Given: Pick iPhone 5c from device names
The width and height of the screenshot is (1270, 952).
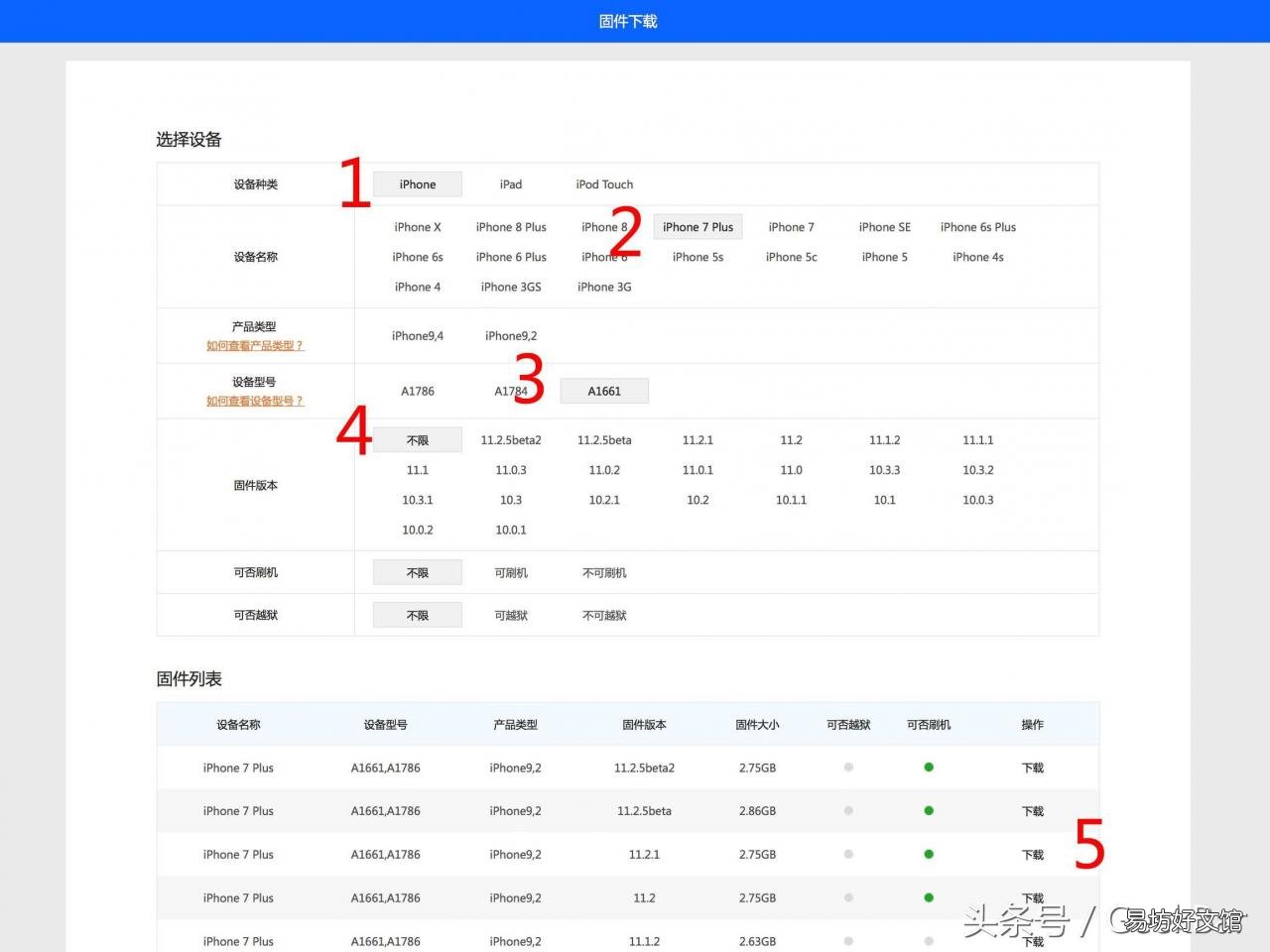Looking at the screenshot, I should 791,257.
